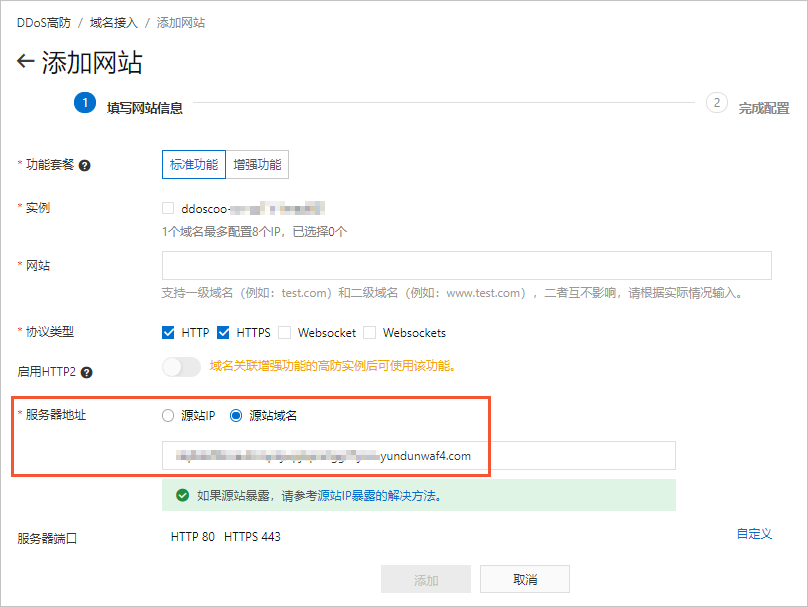Click the step 1 circle indicator
Viewport: 808px width, 607px height.
pyautogui.click(x=85, y=103)
